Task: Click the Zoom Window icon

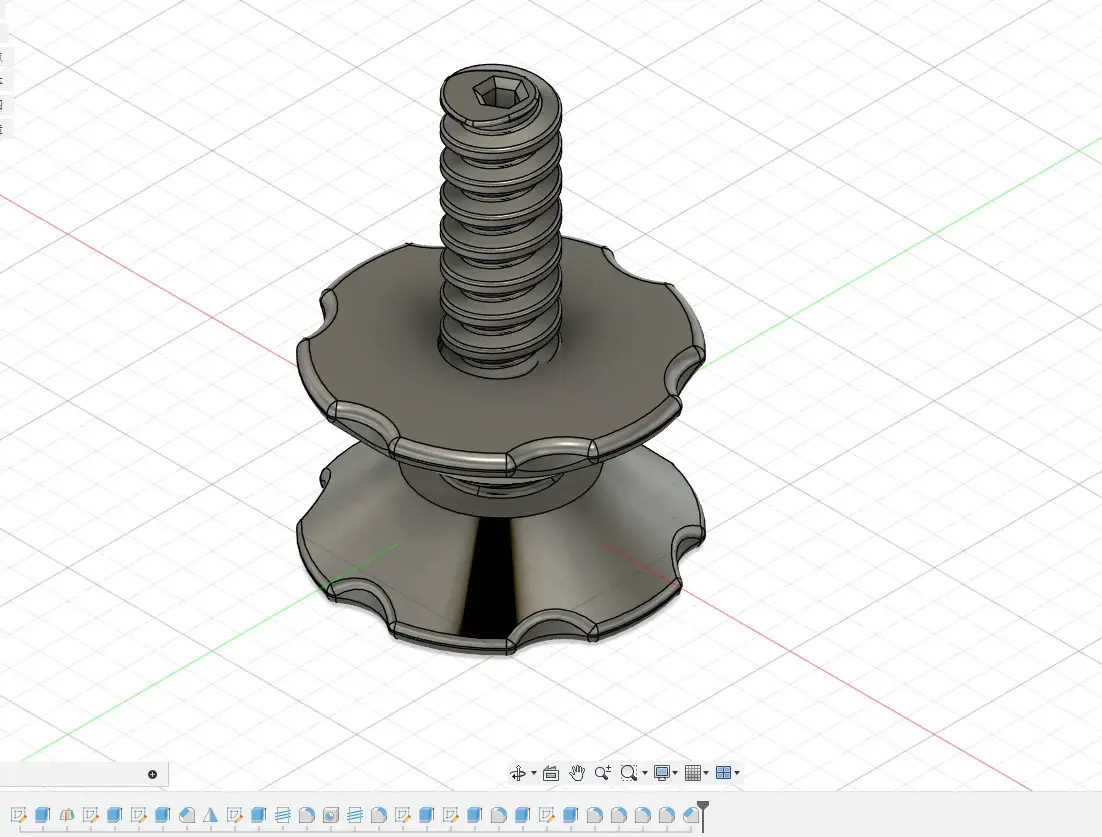Action: 628,773
